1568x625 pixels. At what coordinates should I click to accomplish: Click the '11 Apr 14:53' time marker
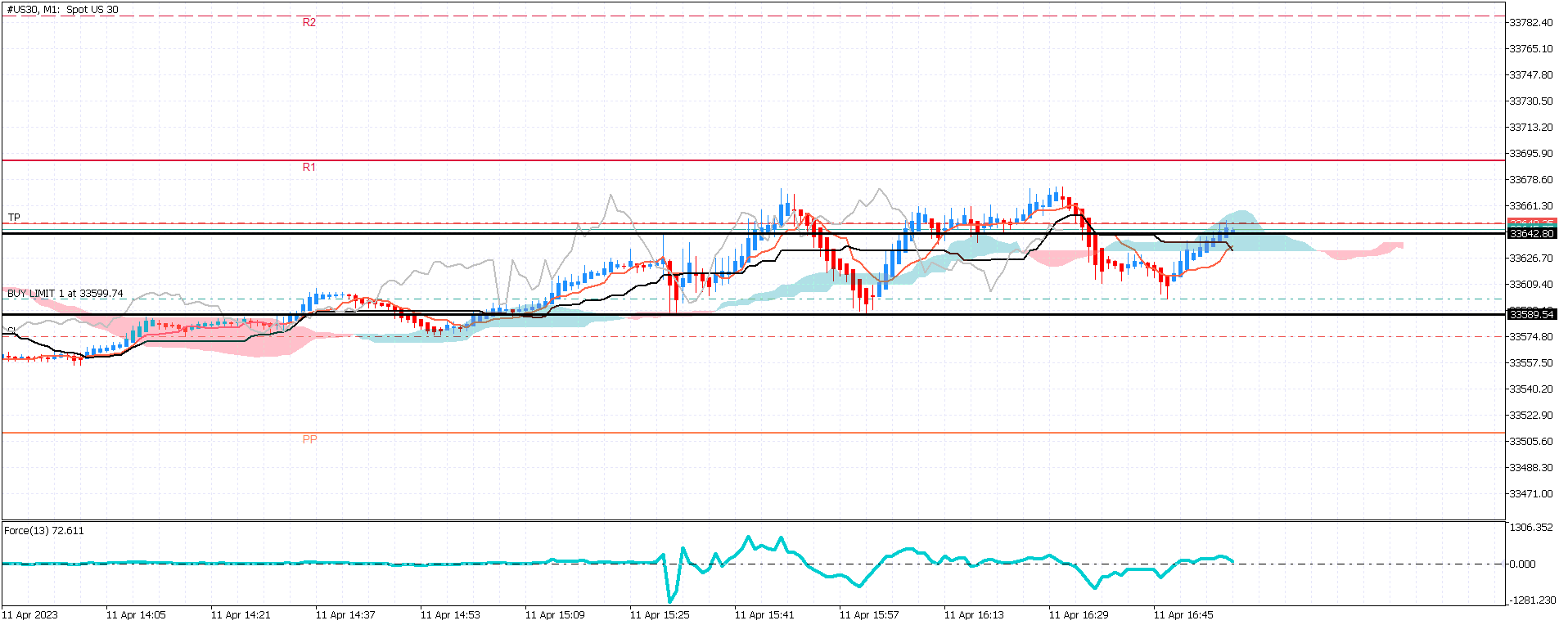click(450, 615)
